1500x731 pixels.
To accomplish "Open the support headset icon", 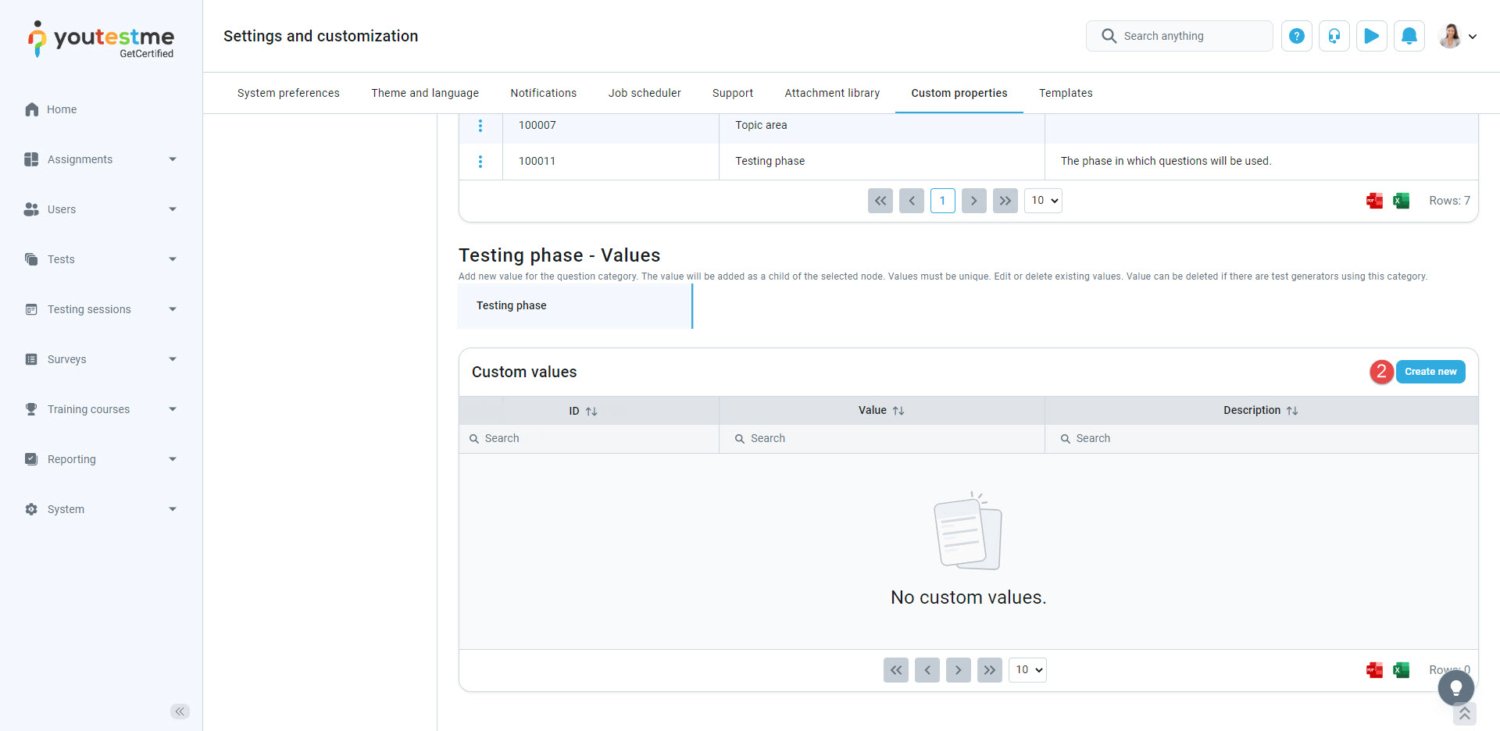I will coord(1334,36).
